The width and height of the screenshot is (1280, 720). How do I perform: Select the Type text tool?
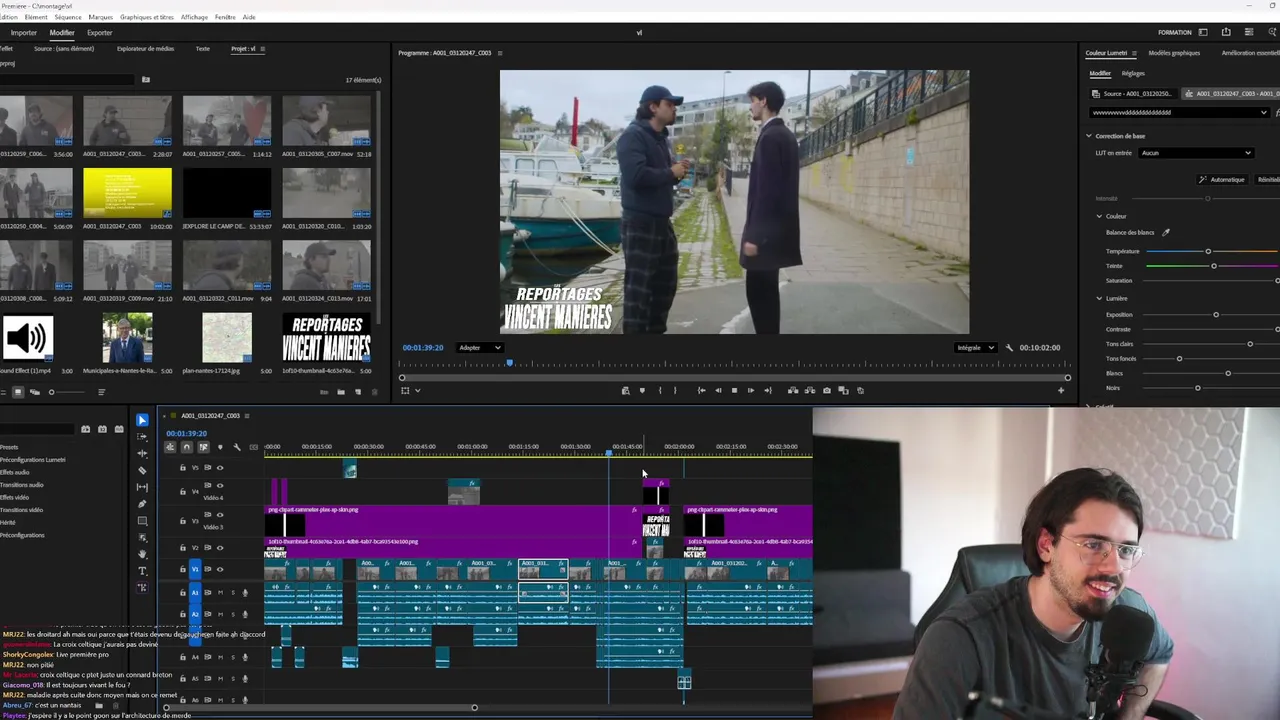(x=142, y=571)
